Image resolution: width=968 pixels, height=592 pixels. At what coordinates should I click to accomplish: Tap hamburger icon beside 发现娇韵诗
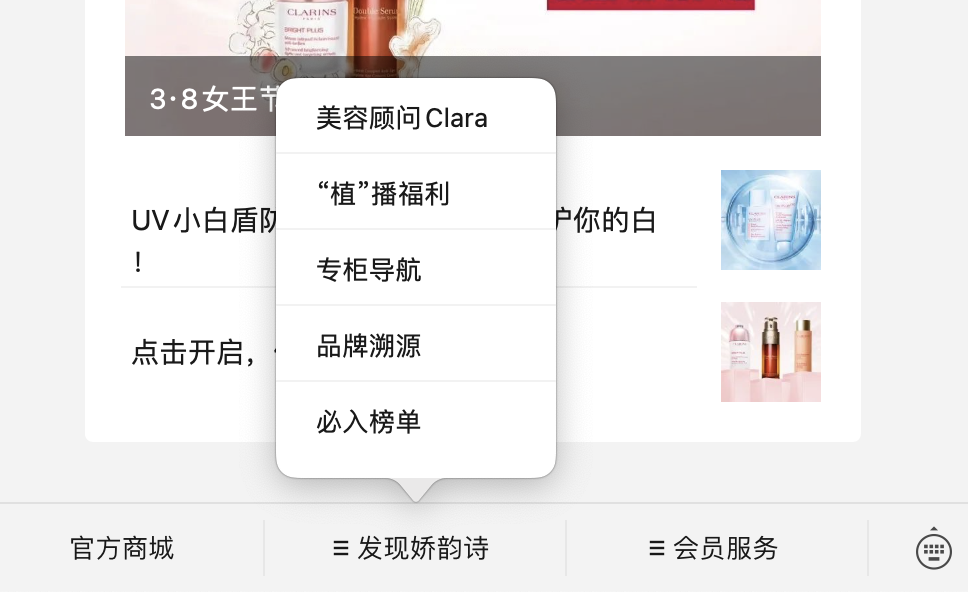tap(341, 548)
